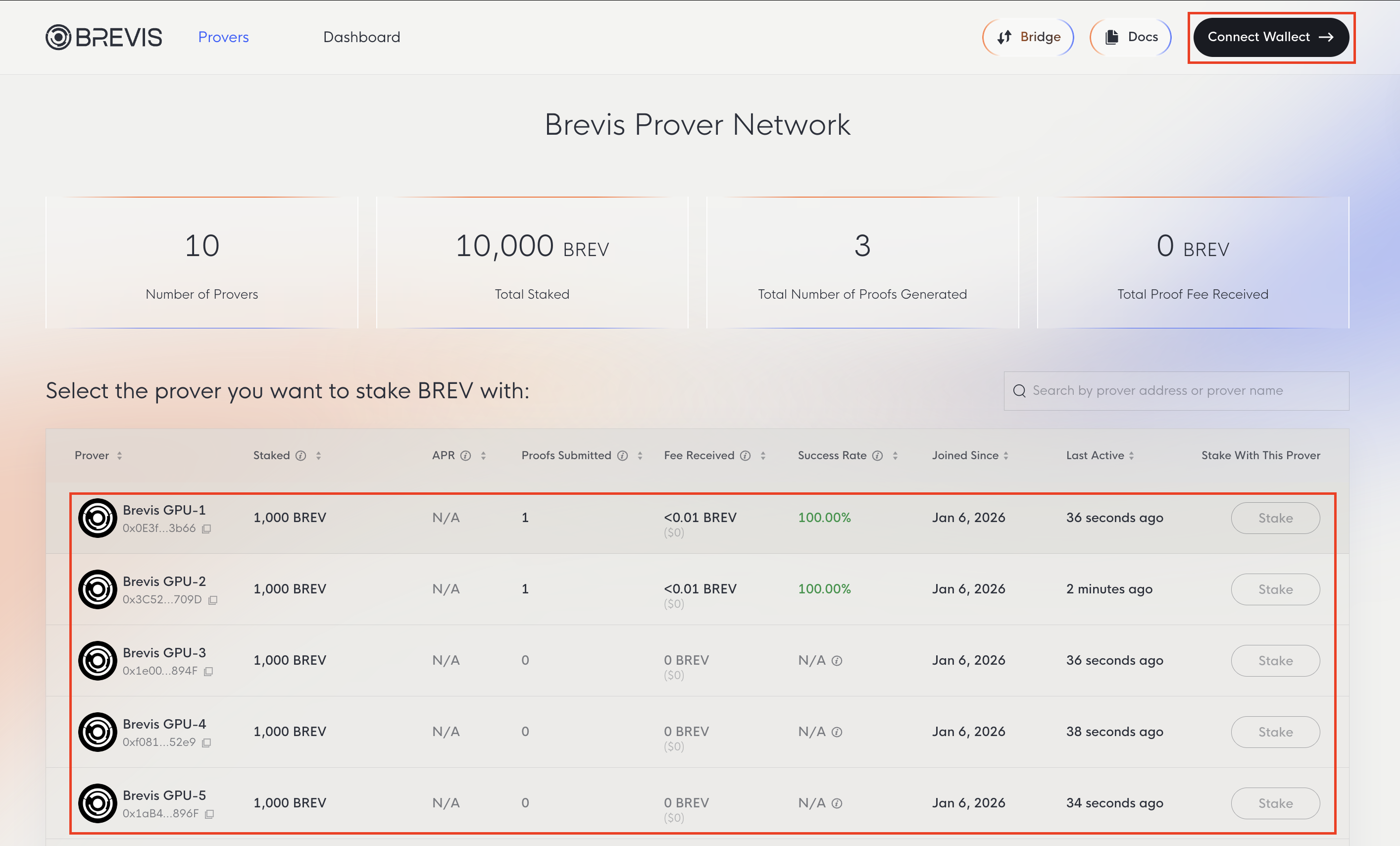Image resolution: width=1400 pixels, height=846 pixels.
Task: Click the Connect Wallet button
Action: click(x=1270, y=38)
